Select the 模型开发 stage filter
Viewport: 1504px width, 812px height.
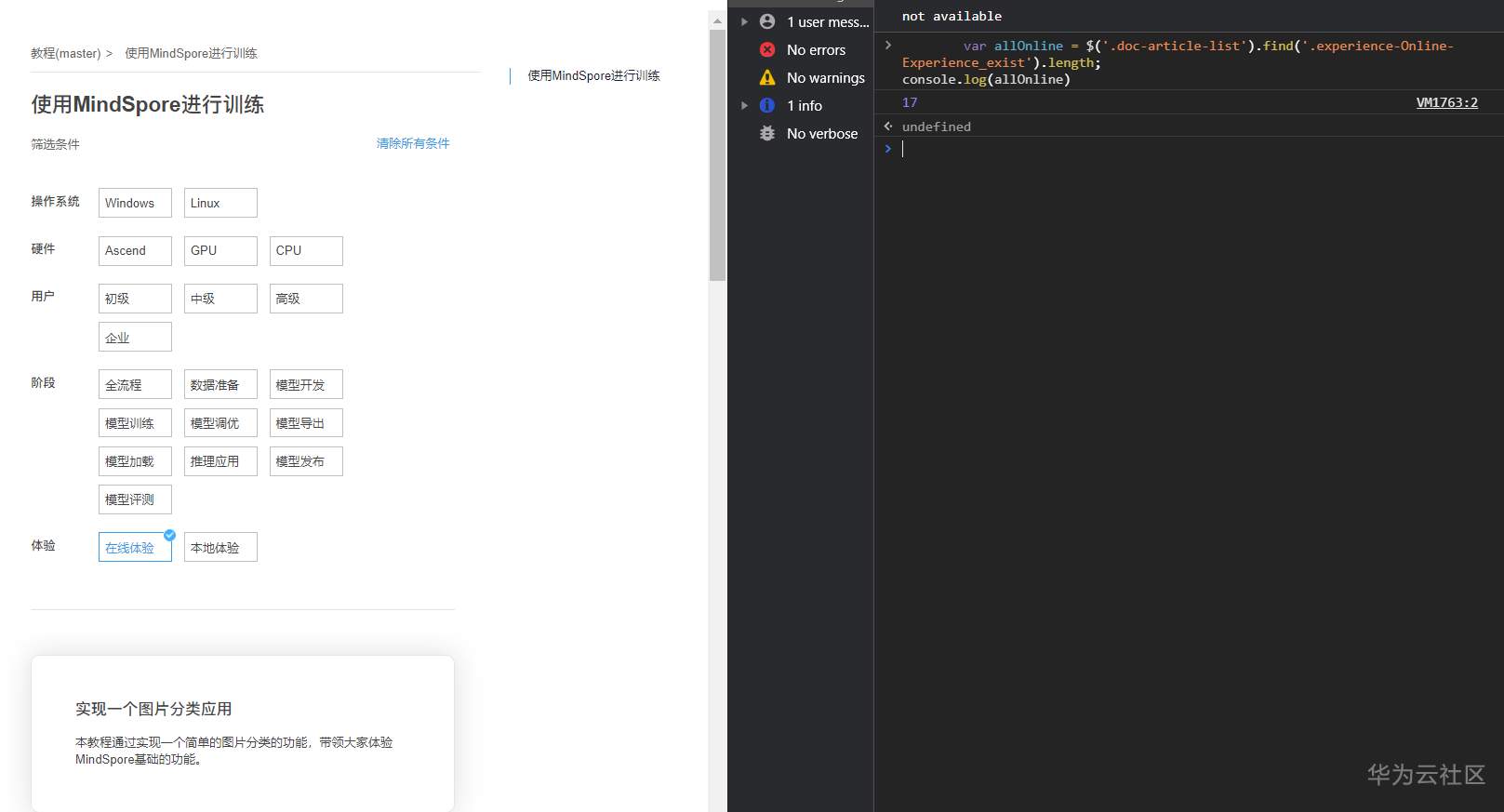[x=306, y=384]
